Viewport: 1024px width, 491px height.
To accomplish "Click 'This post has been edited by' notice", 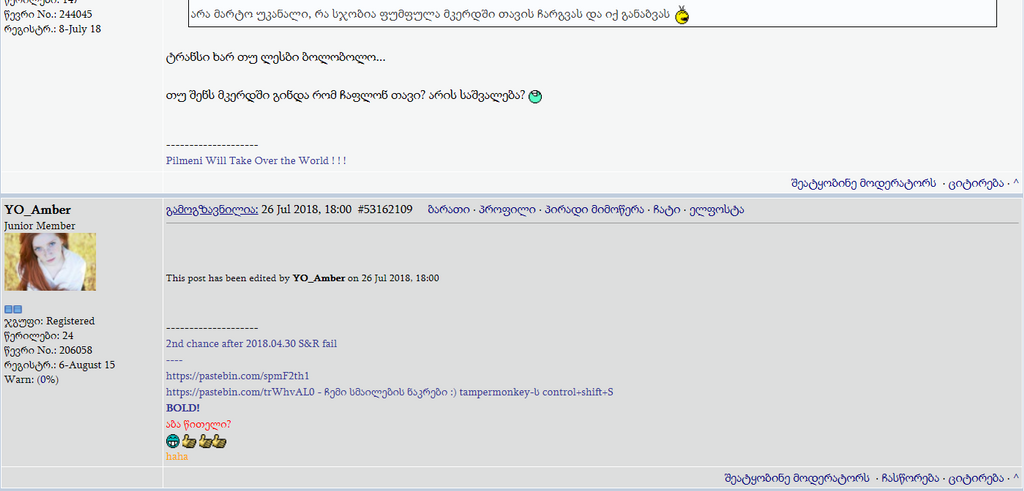I will 302,278.
